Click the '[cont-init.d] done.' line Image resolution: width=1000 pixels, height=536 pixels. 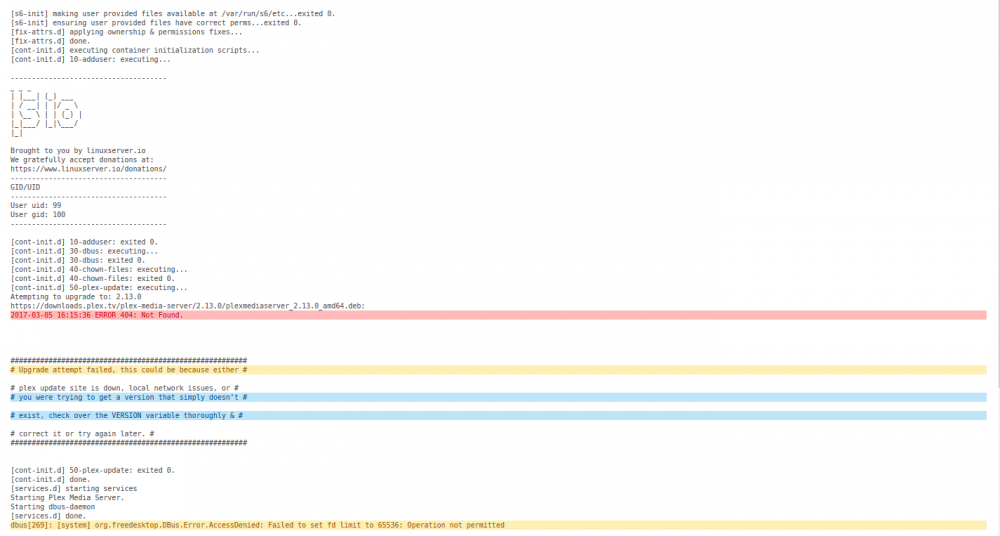pos(50,480)
